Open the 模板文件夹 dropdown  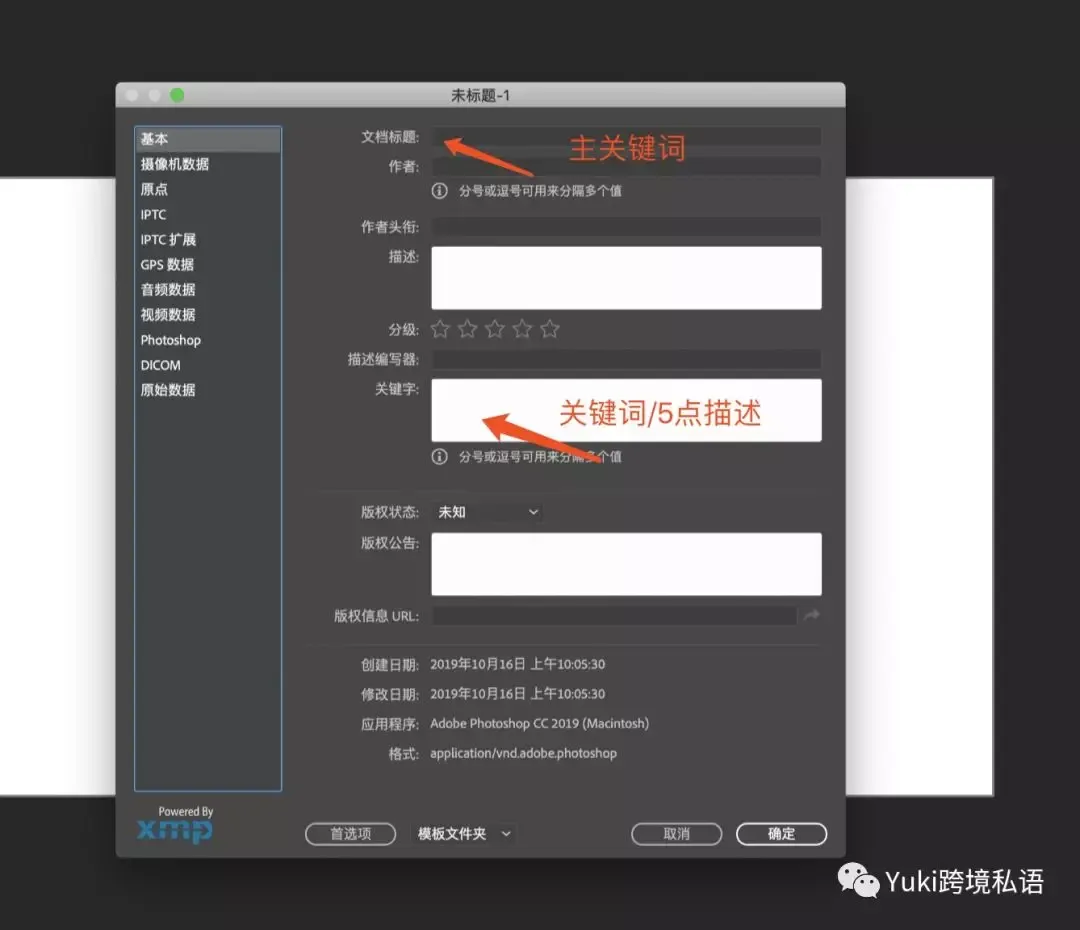[465, 834]
